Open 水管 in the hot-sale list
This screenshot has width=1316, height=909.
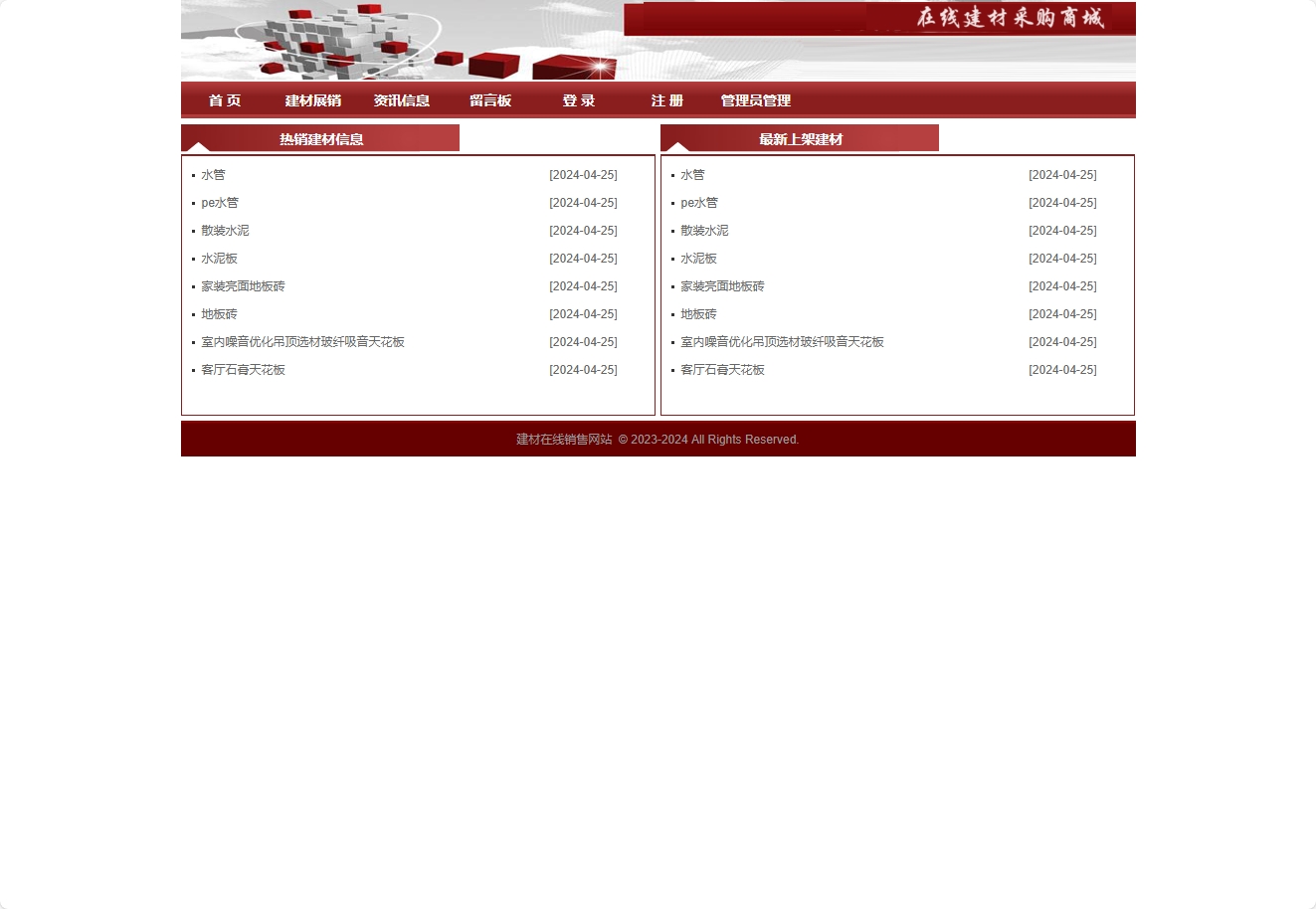click(213, 174)
